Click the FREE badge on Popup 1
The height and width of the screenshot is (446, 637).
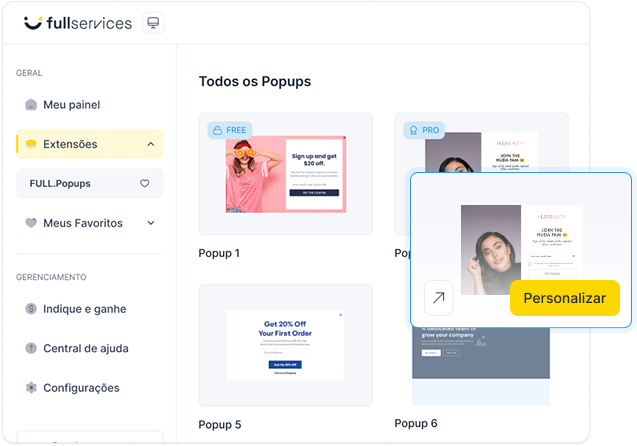tap(228, 130)
